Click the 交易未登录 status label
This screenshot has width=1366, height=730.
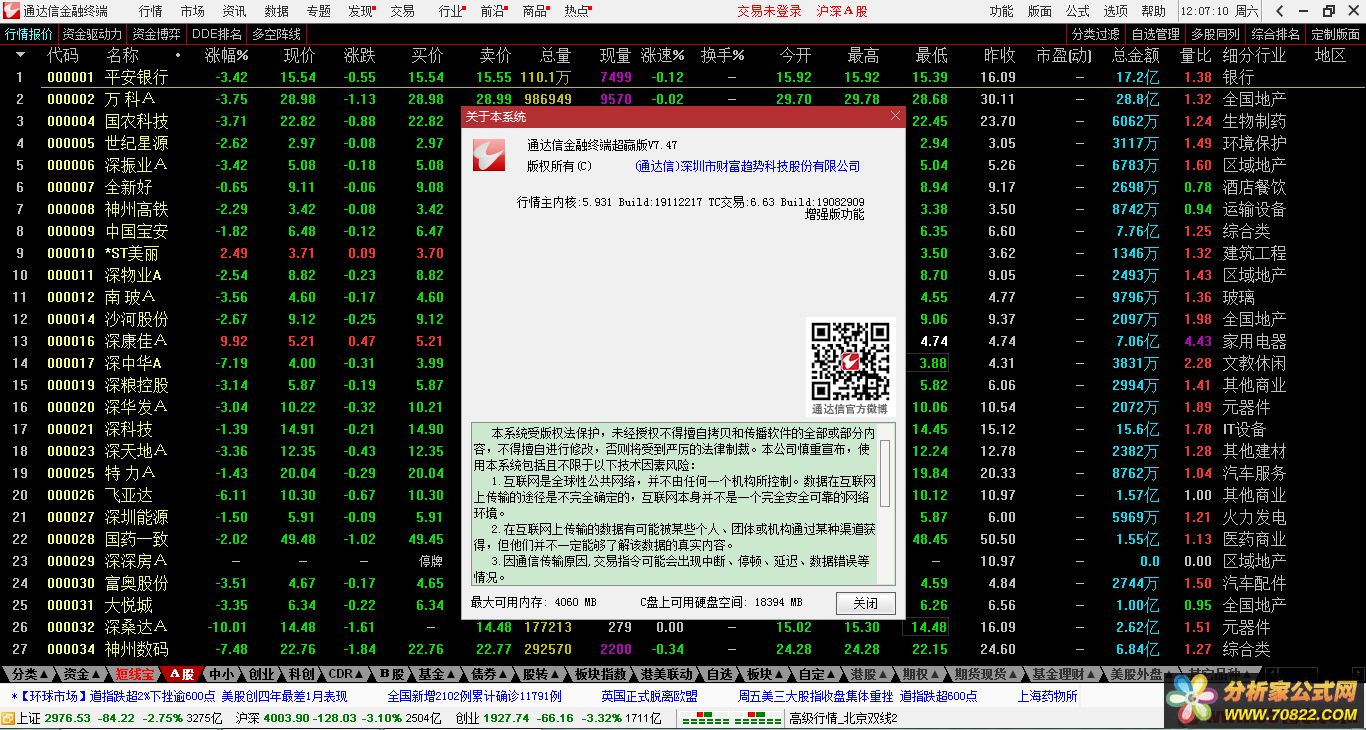click(x=769, y=11)
